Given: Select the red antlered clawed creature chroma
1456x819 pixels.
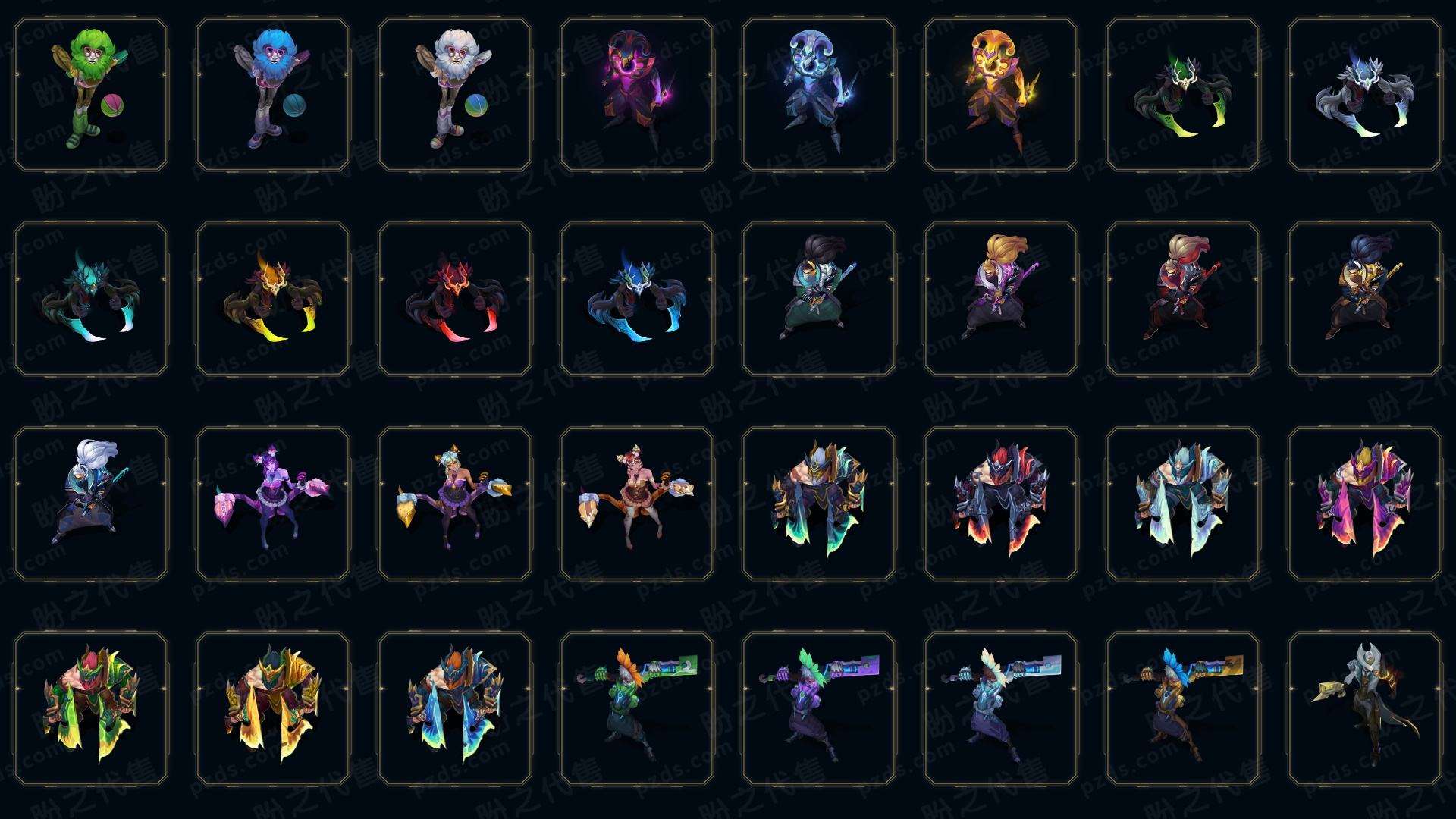Looking at the screenshot, I should pyautogui.click(x=455, y=299).
